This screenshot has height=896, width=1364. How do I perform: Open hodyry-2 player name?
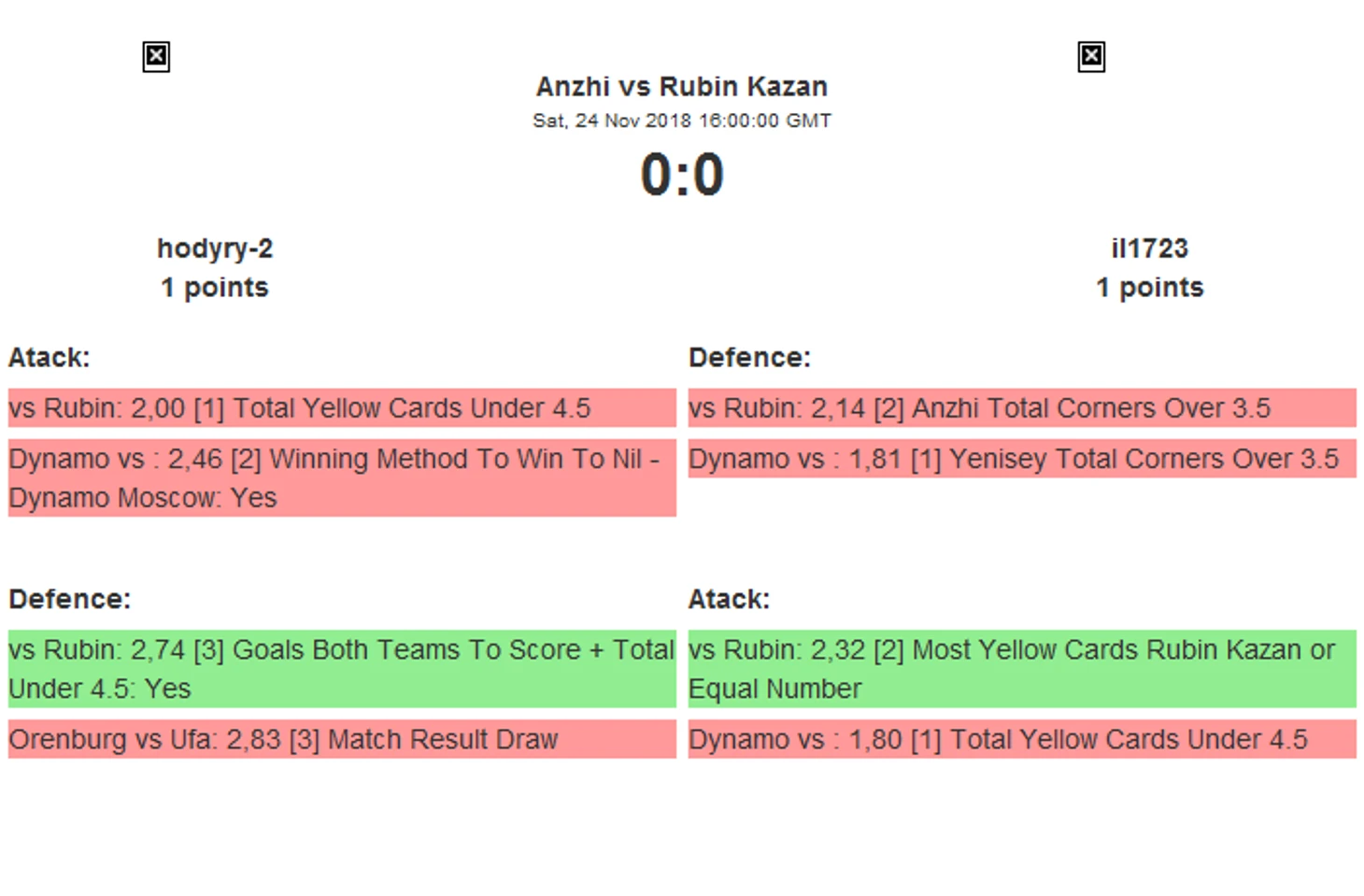pos(215,249)
